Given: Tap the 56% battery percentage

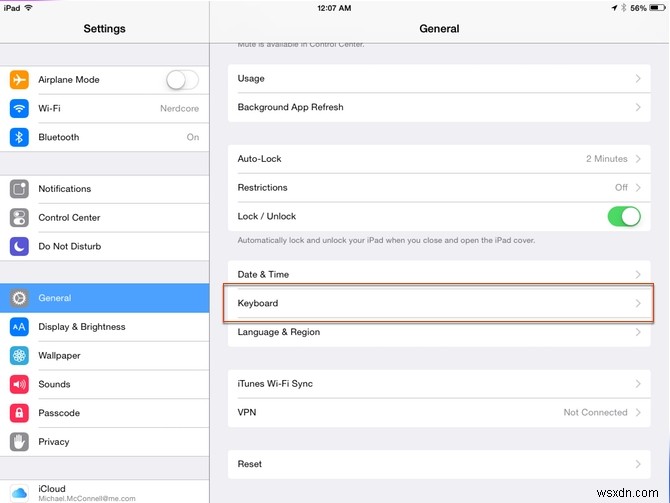Looking at the screenshot, I should click(x=638, y=8).
